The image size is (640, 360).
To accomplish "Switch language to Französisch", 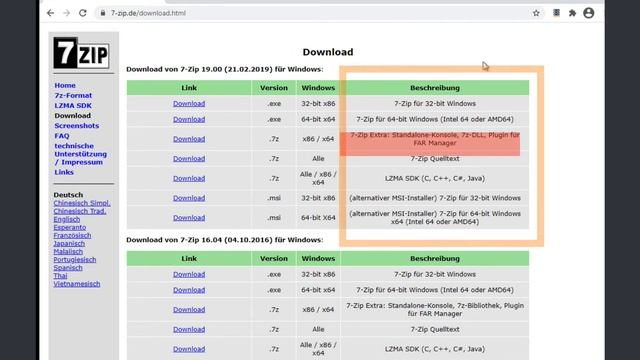I will 72,236.
